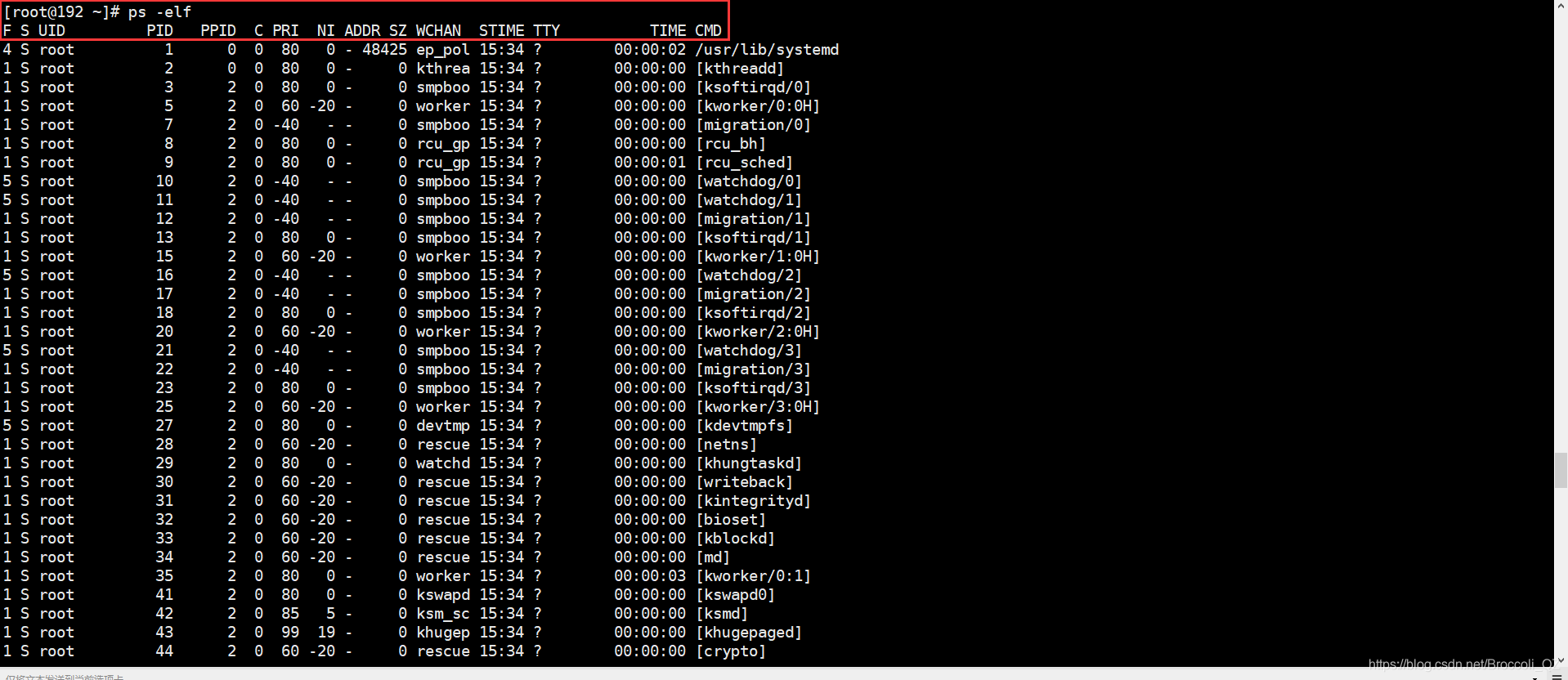The width and height of the screenshot is (1568, 680).
Task: Select the '[kworker/2:0H]' process name
Action: tap(758, 332)
